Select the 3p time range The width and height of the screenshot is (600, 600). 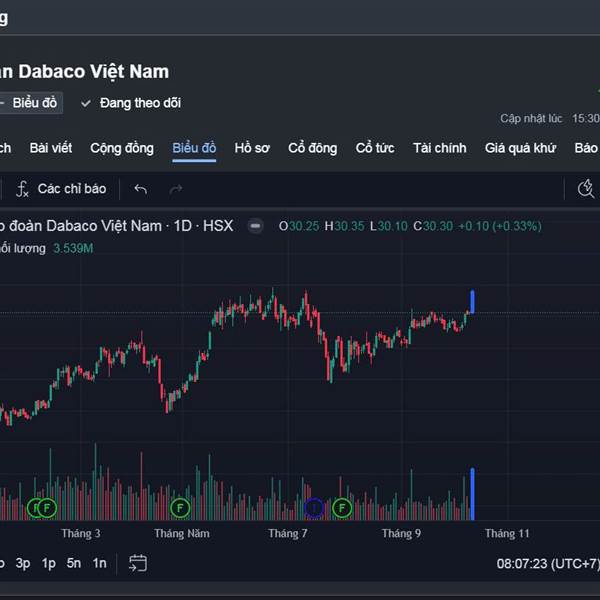[23, 563]
